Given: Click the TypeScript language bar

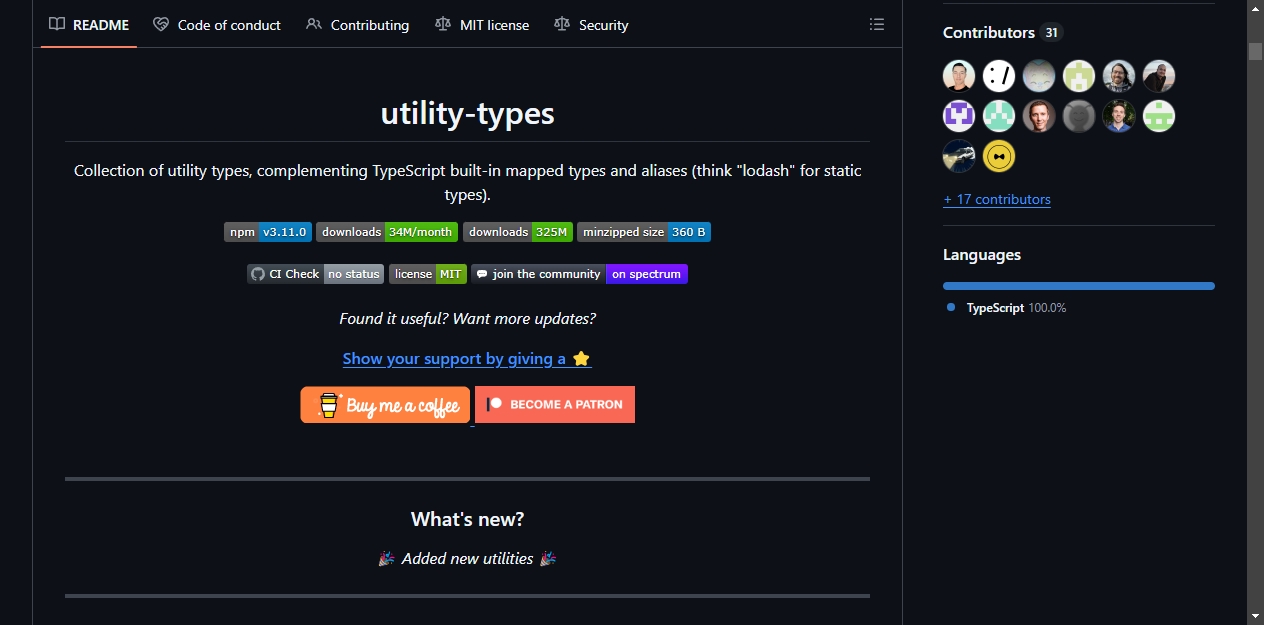Looking at the screenshot, I should (1079, 286).
